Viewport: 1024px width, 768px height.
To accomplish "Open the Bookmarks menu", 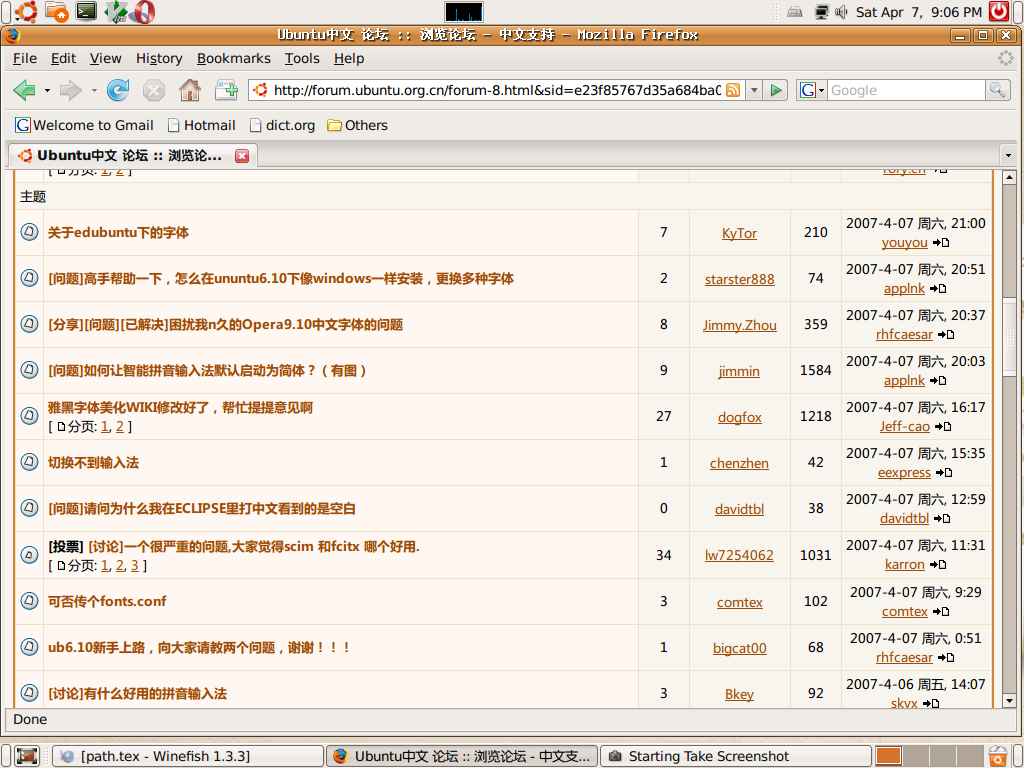I will 234,59.
